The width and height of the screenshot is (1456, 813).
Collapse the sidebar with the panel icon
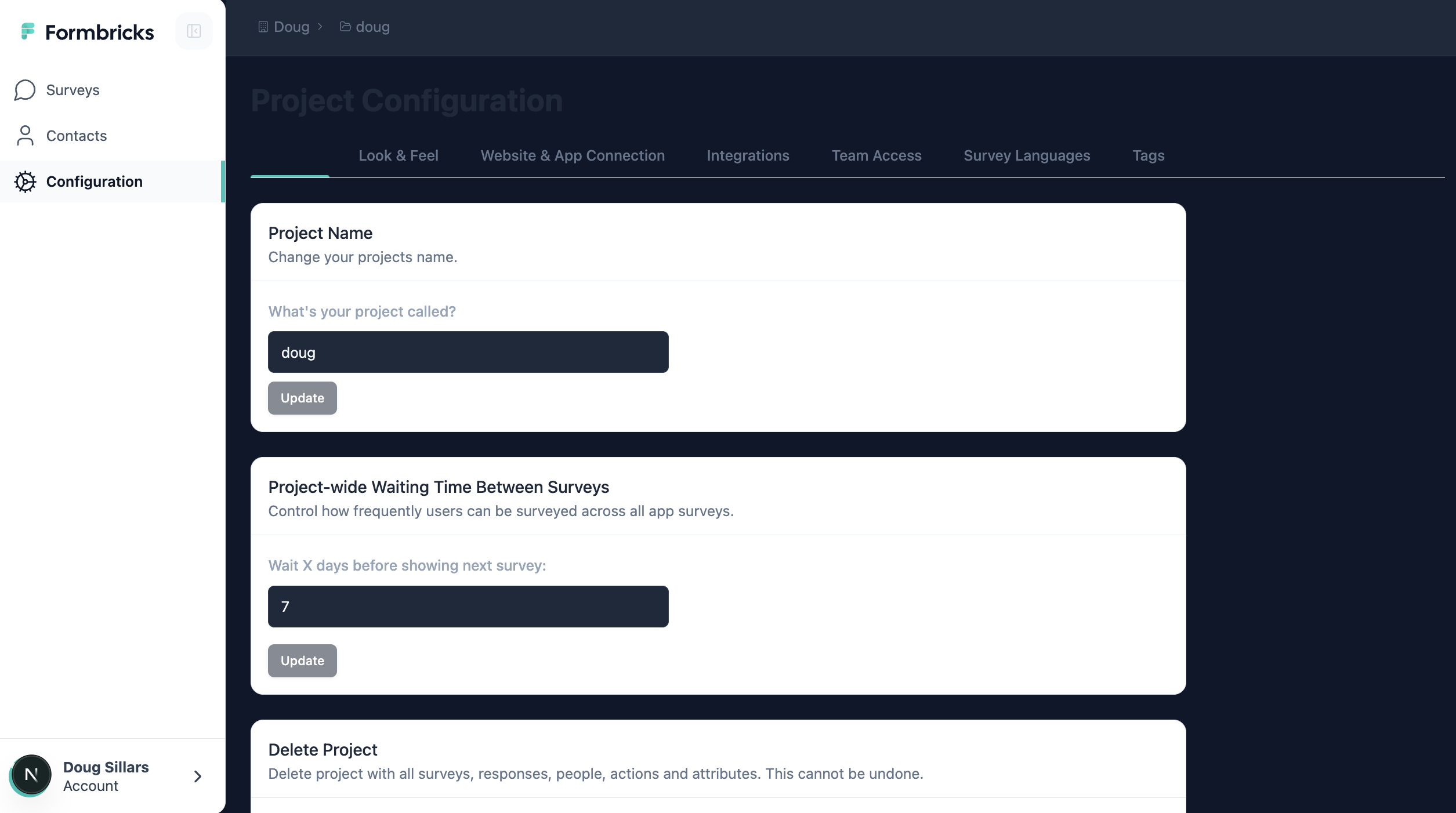click(194, 31)
